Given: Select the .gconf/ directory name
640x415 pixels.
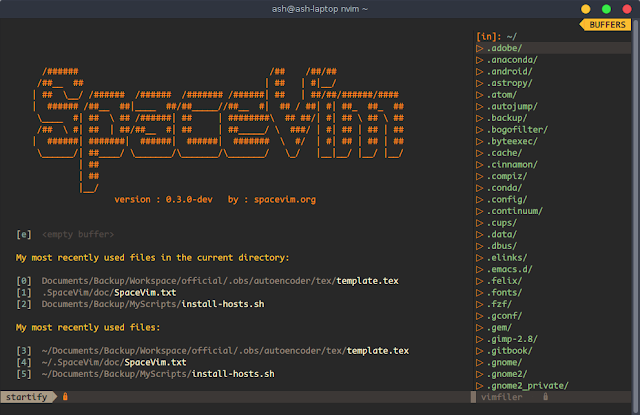Looking at the screenshot, I should point(504,316).
